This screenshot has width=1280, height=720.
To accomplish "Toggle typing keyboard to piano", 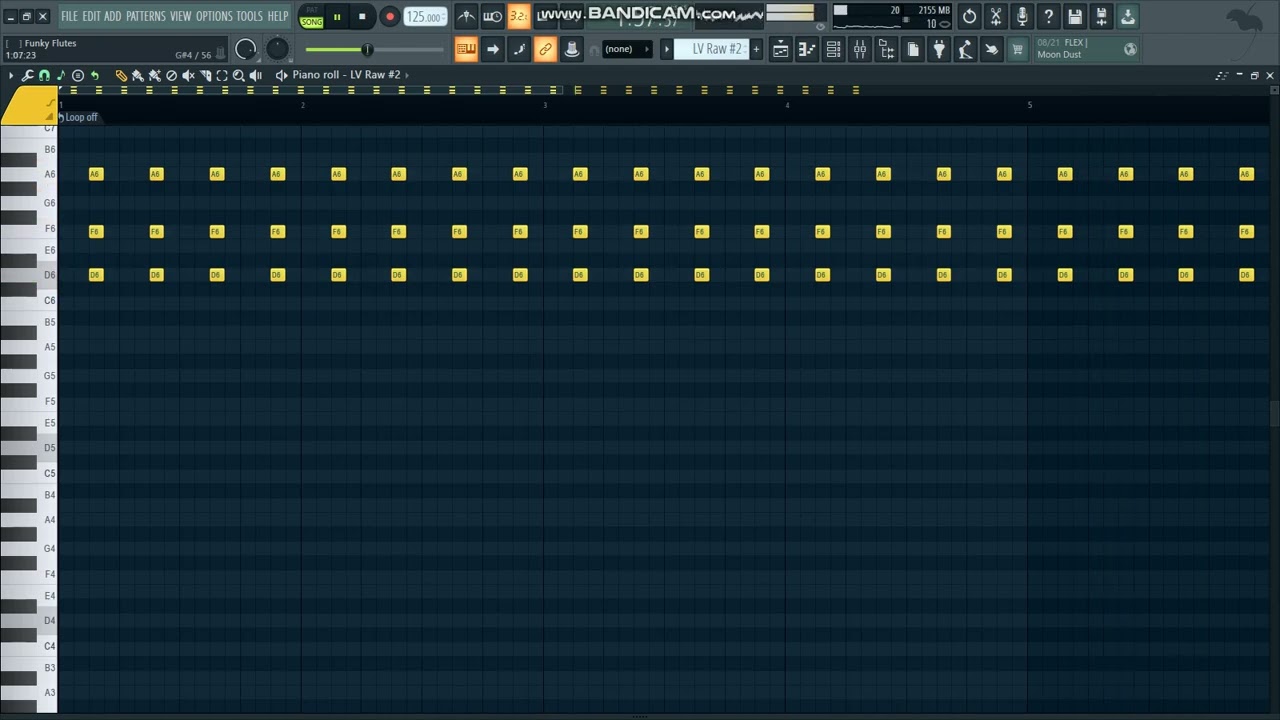I will [x=466, y=49].
